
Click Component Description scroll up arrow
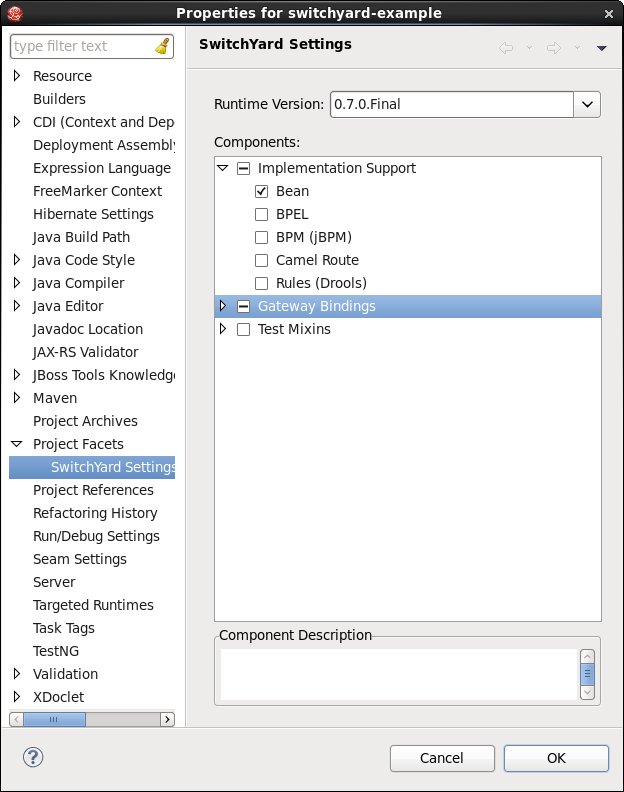click(x=587, y=656)
